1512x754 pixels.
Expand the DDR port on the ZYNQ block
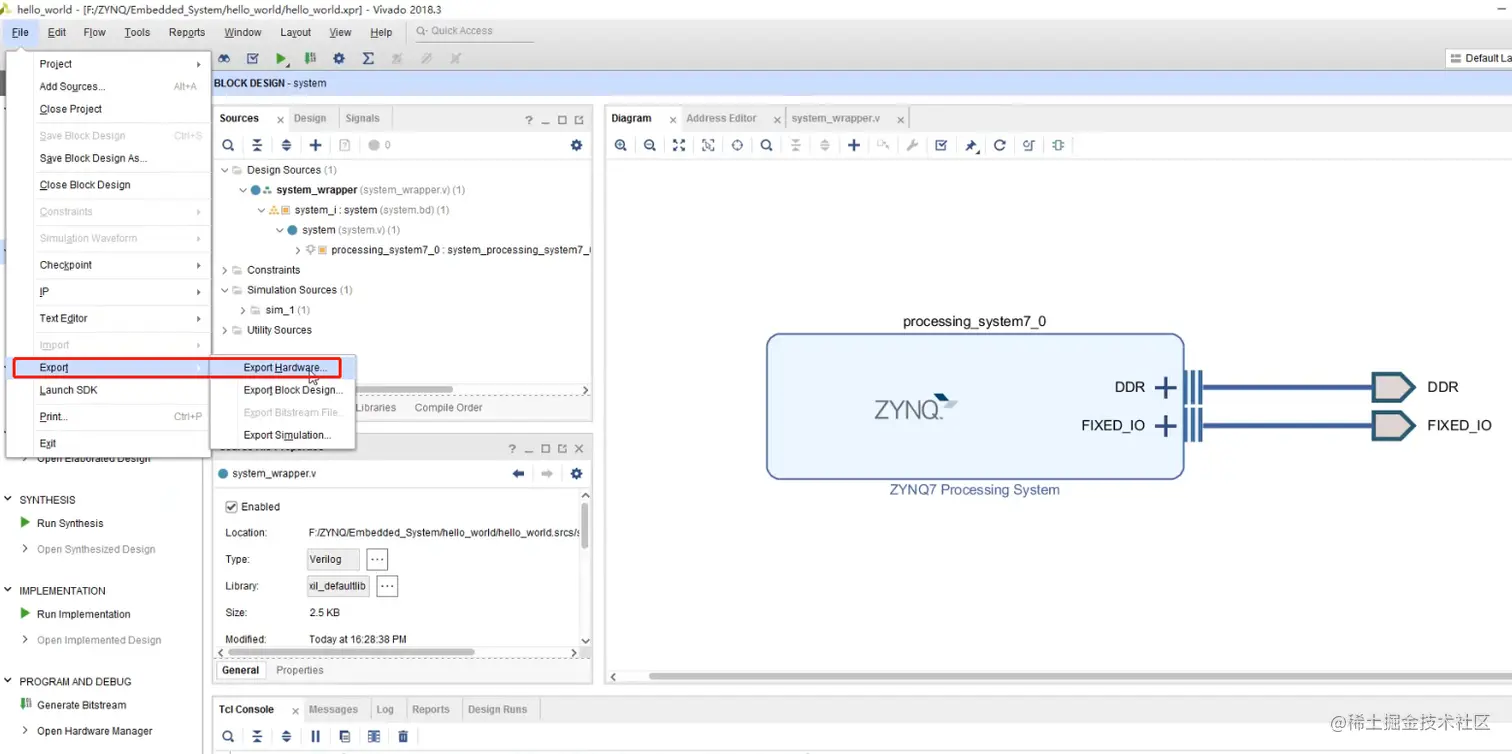point(1165,387)
